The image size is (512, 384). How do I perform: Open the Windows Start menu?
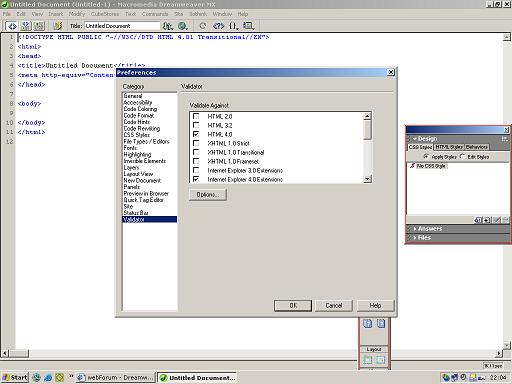15,377
